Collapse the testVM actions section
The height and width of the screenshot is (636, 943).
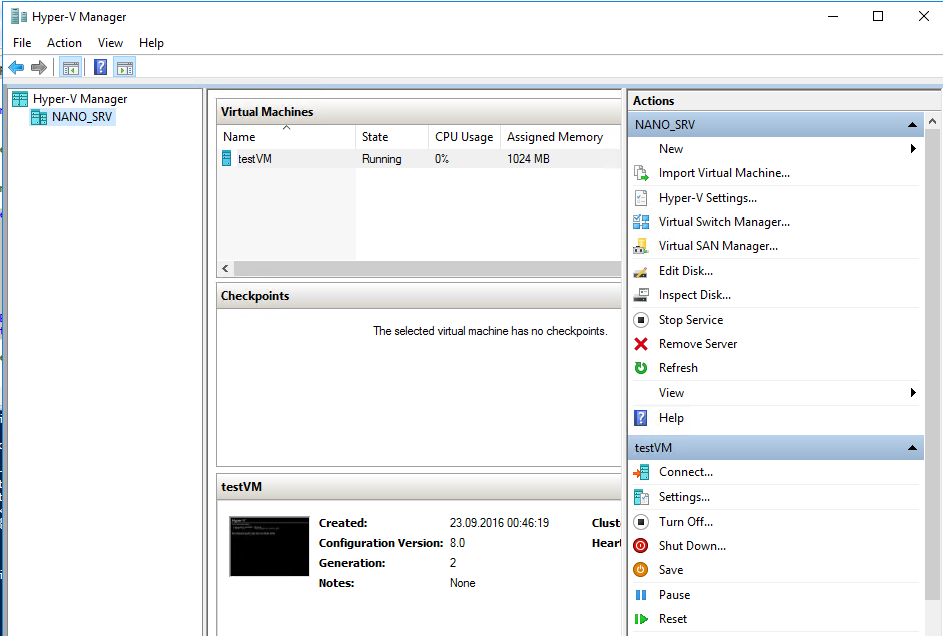912,448
